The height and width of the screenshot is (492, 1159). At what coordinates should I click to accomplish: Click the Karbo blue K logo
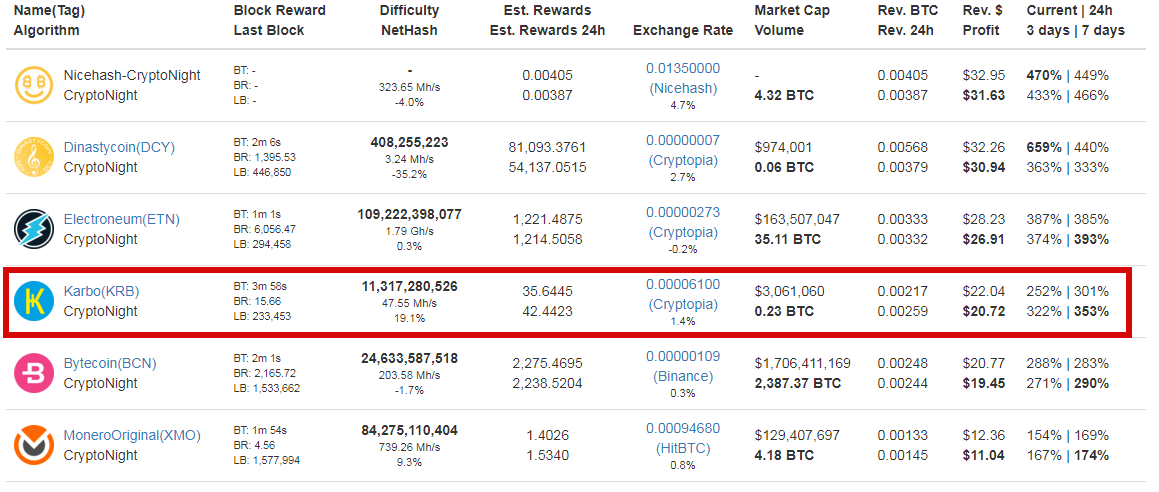tap(35, 301)
